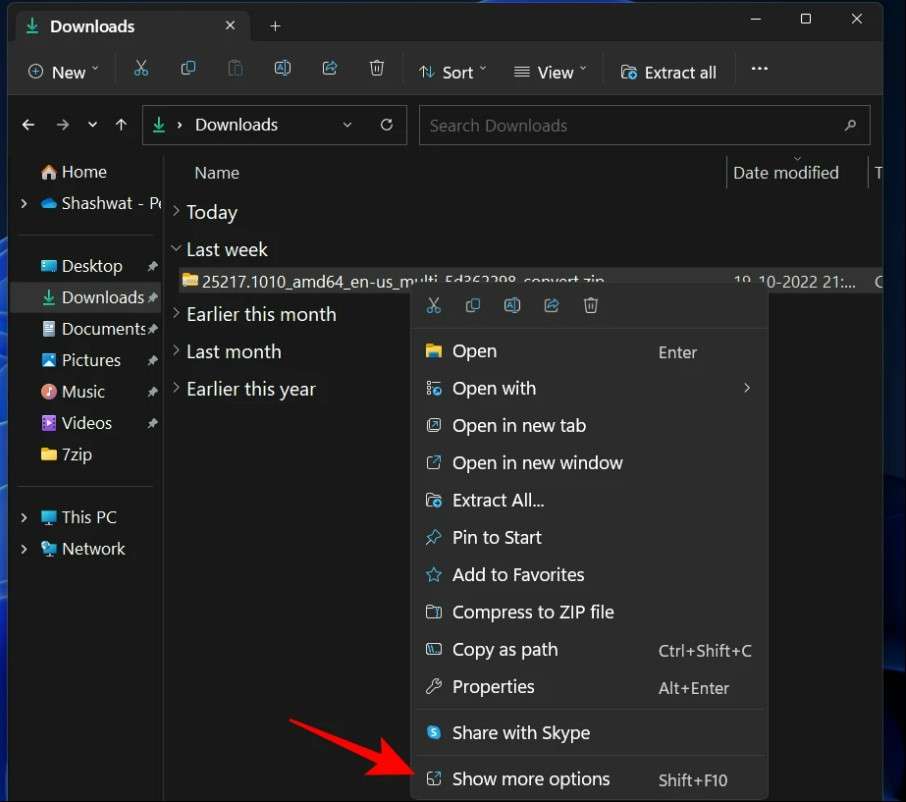The width and height of the screenshot is (906, 802).
Task: Open Music in the sidebar
Action: [73, 392]
